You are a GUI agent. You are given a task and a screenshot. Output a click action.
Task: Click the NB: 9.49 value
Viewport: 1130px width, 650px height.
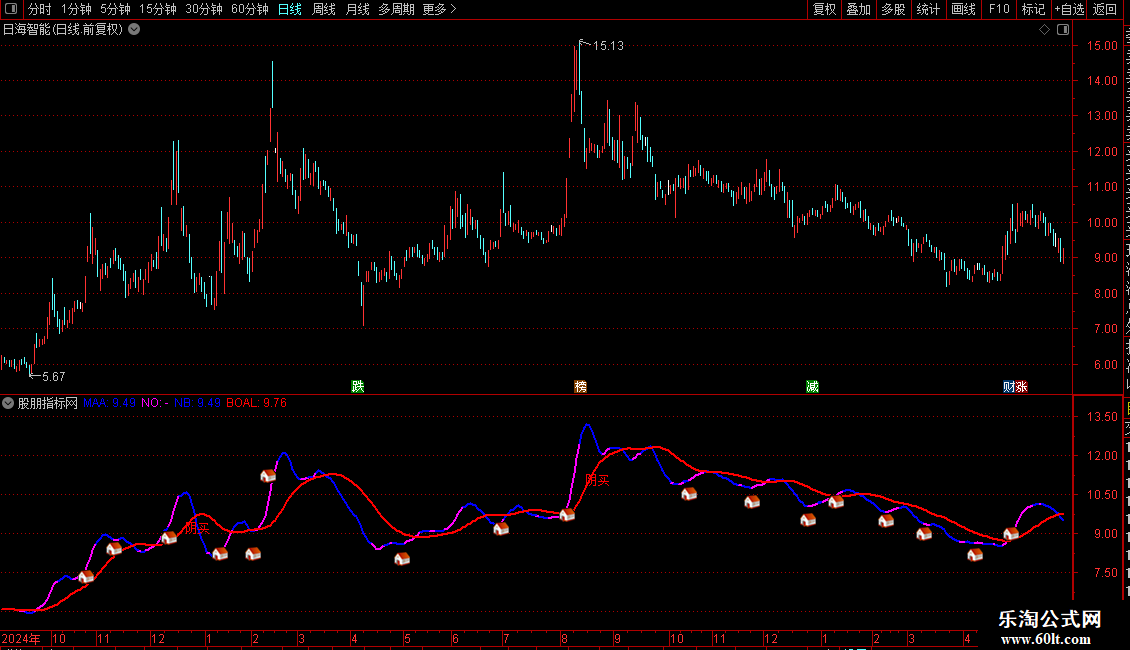(197, 403)
